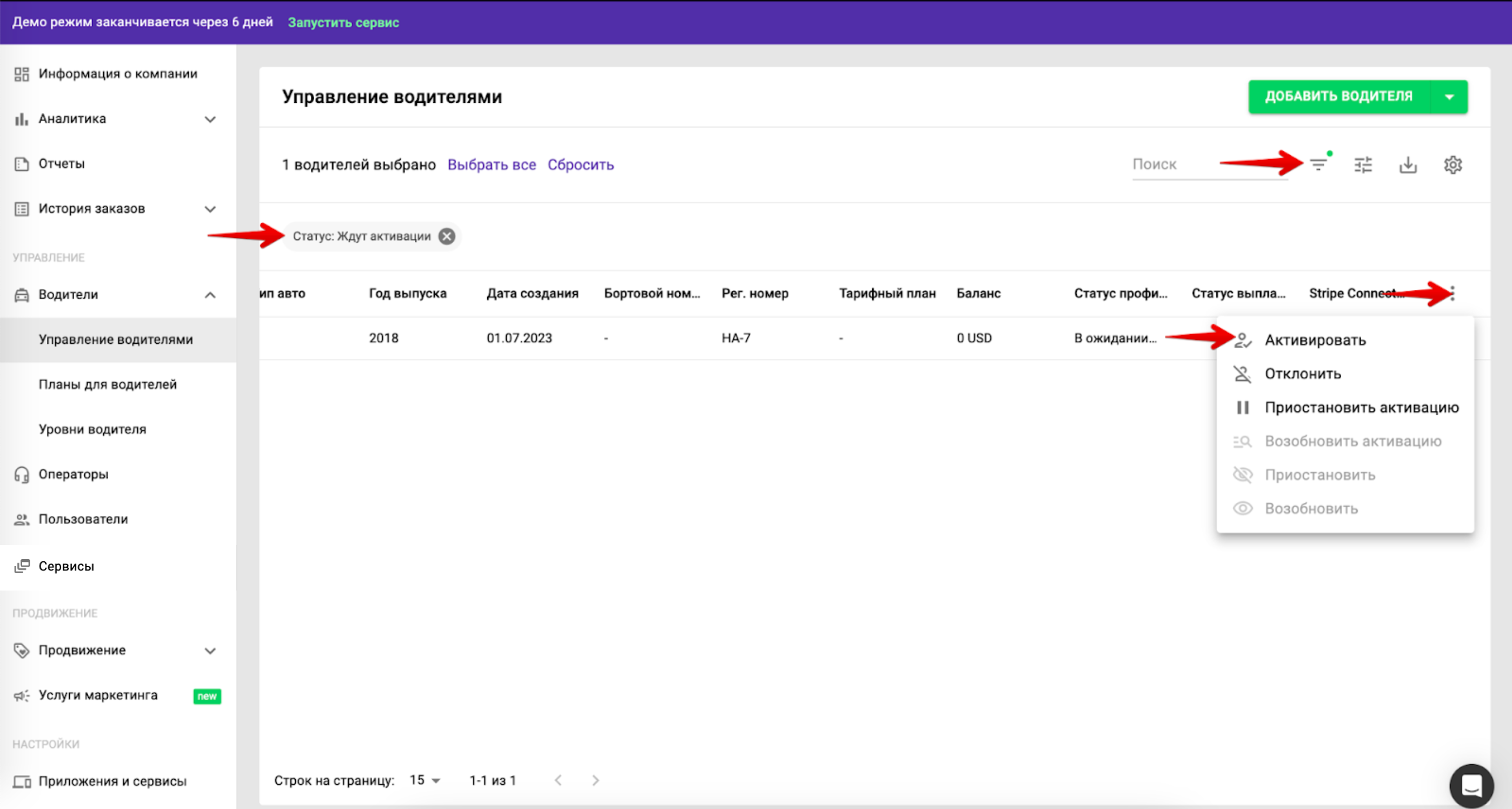Open the chat support bubble icon
Image resolution: width=1512 pixels, height=809 pixels.
1471,785
